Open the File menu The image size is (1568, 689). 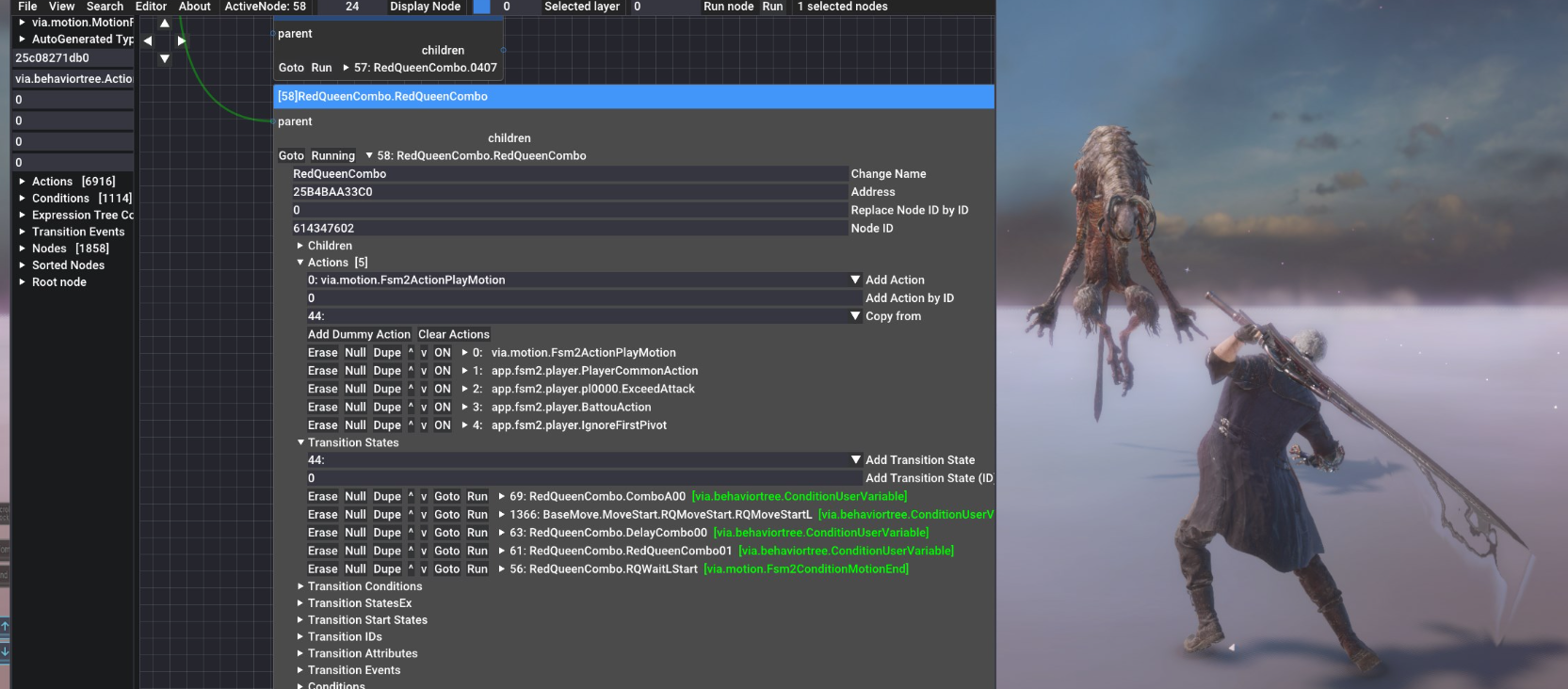tap(27, 7)
